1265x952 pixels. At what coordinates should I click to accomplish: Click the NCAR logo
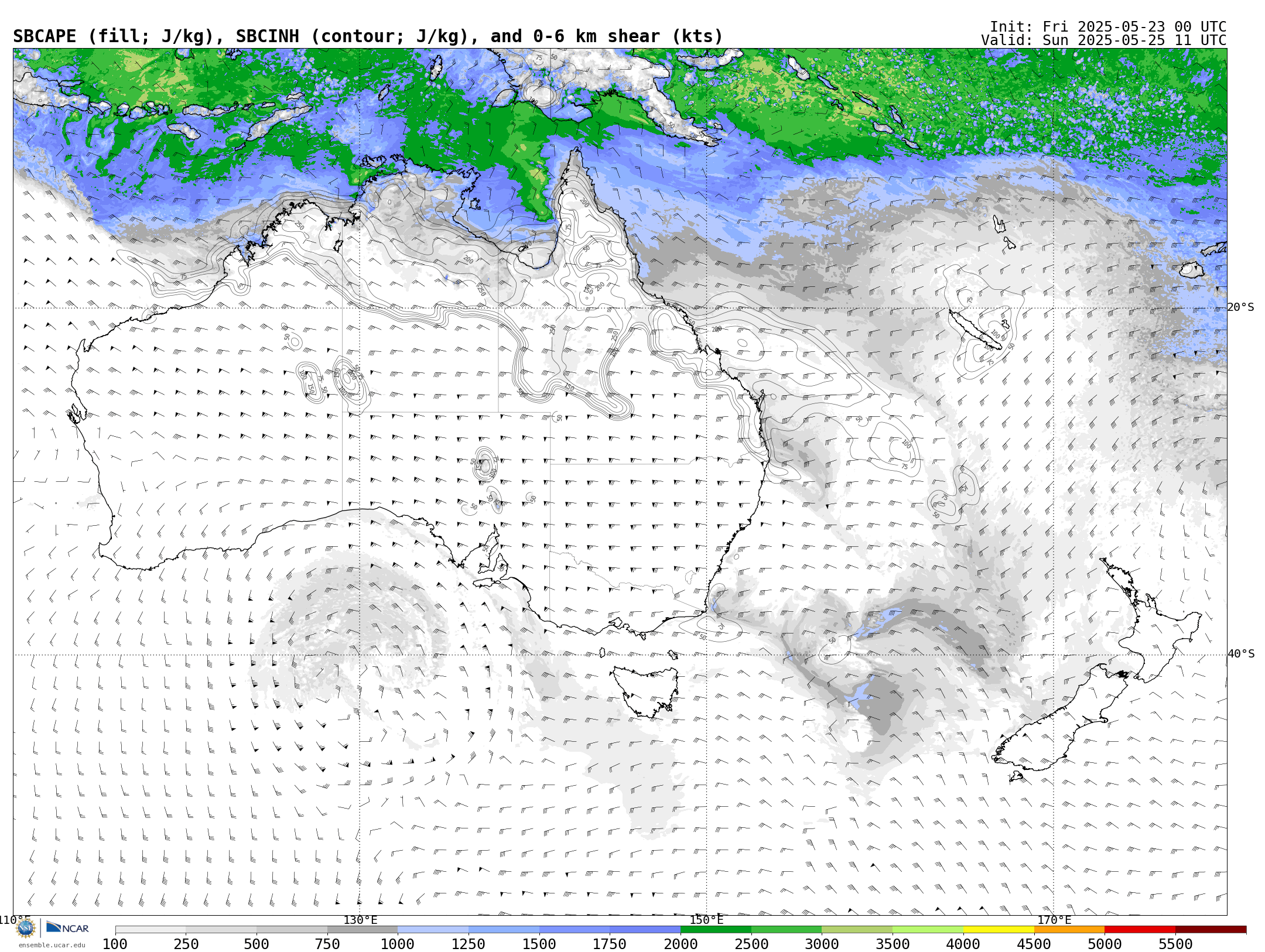click(67, 928)
